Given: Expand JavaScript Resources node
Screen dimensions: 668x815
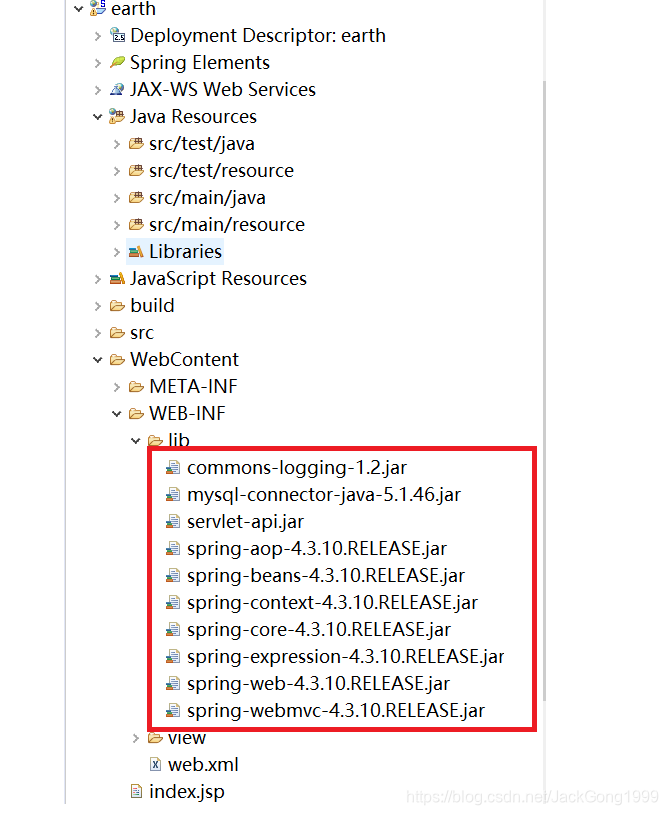Looking at the screenshot, I should [98, 280].
